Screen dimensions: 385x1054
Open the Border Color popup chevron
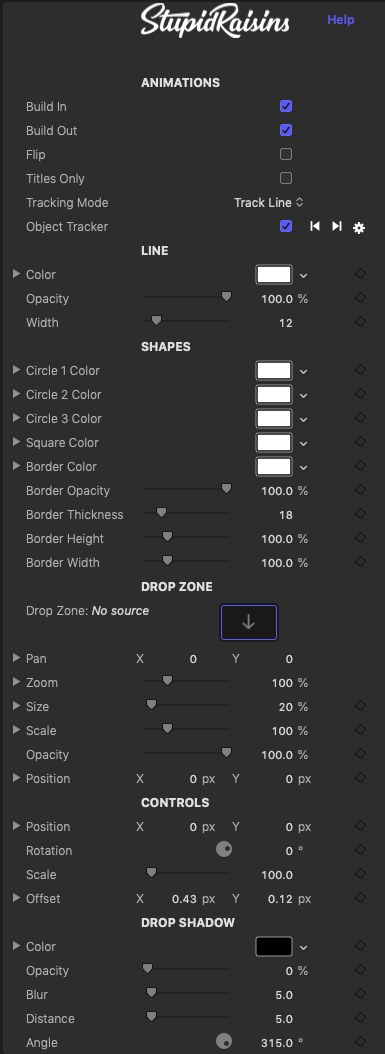click(304, 467)
